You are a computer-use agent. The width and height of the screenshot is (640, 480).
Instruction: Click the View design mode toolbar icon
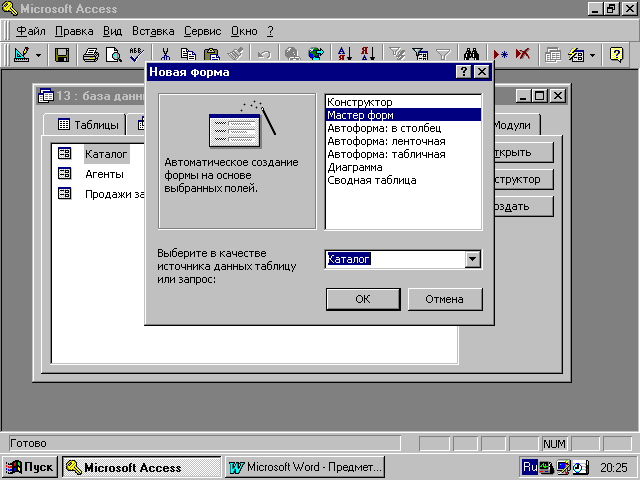point(22,54)
